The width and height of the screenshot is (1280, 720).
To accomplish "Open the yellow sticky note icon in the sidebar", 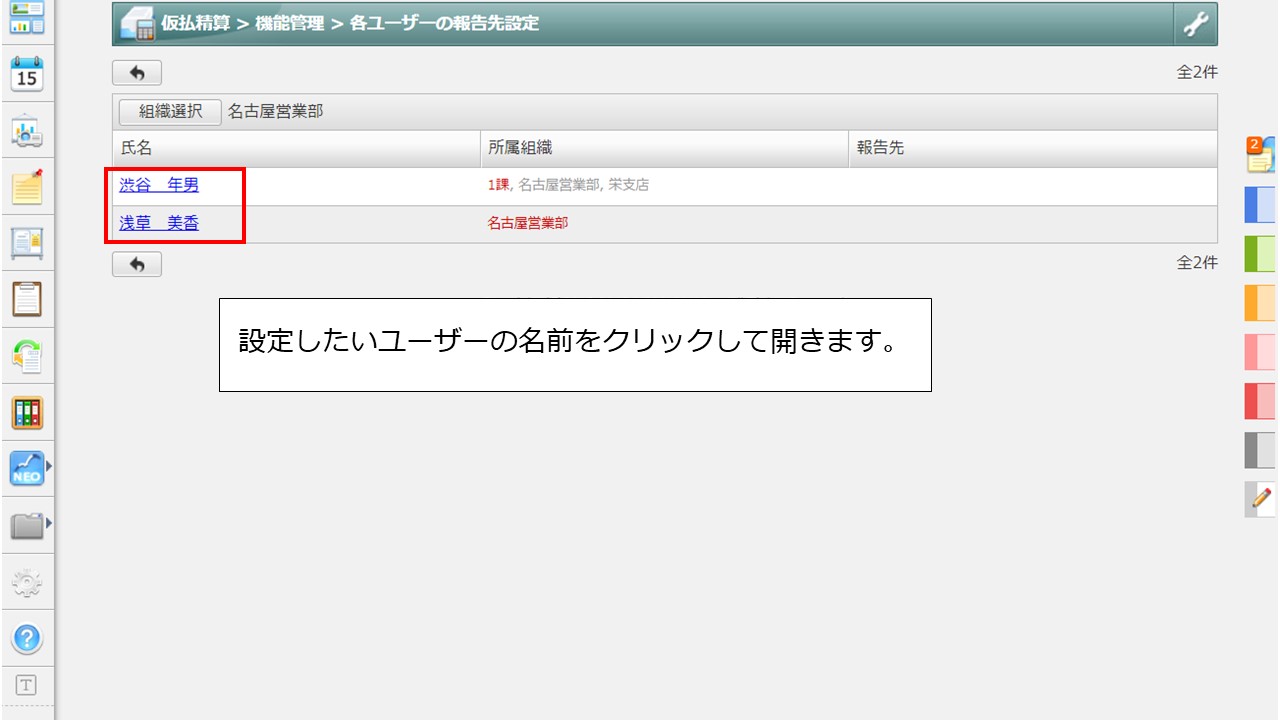I will pyautogui.click(x=27, y=187).
